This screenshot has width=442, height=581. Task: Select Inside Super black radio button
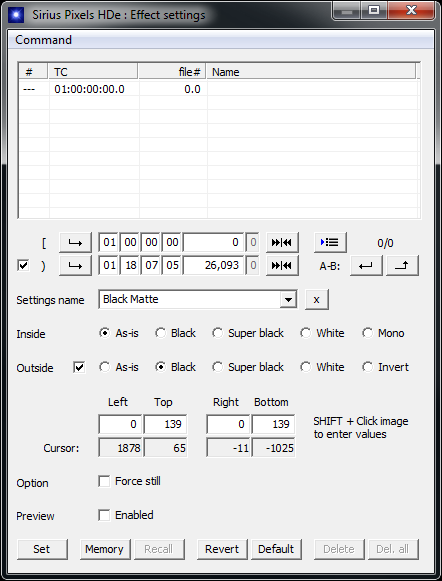coord(217,333)
